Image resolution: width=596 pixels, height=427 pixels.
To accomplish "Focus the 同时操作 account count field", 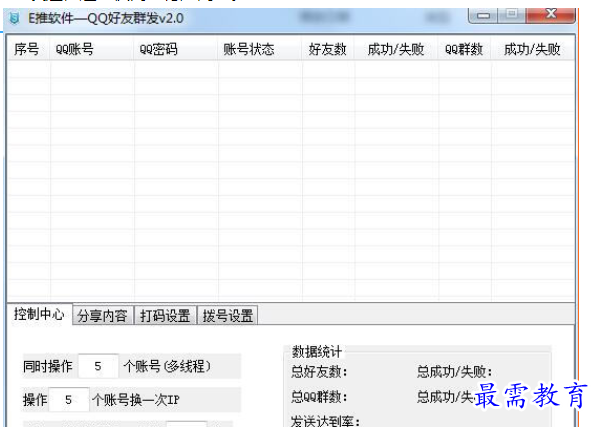I will point(98,366).
